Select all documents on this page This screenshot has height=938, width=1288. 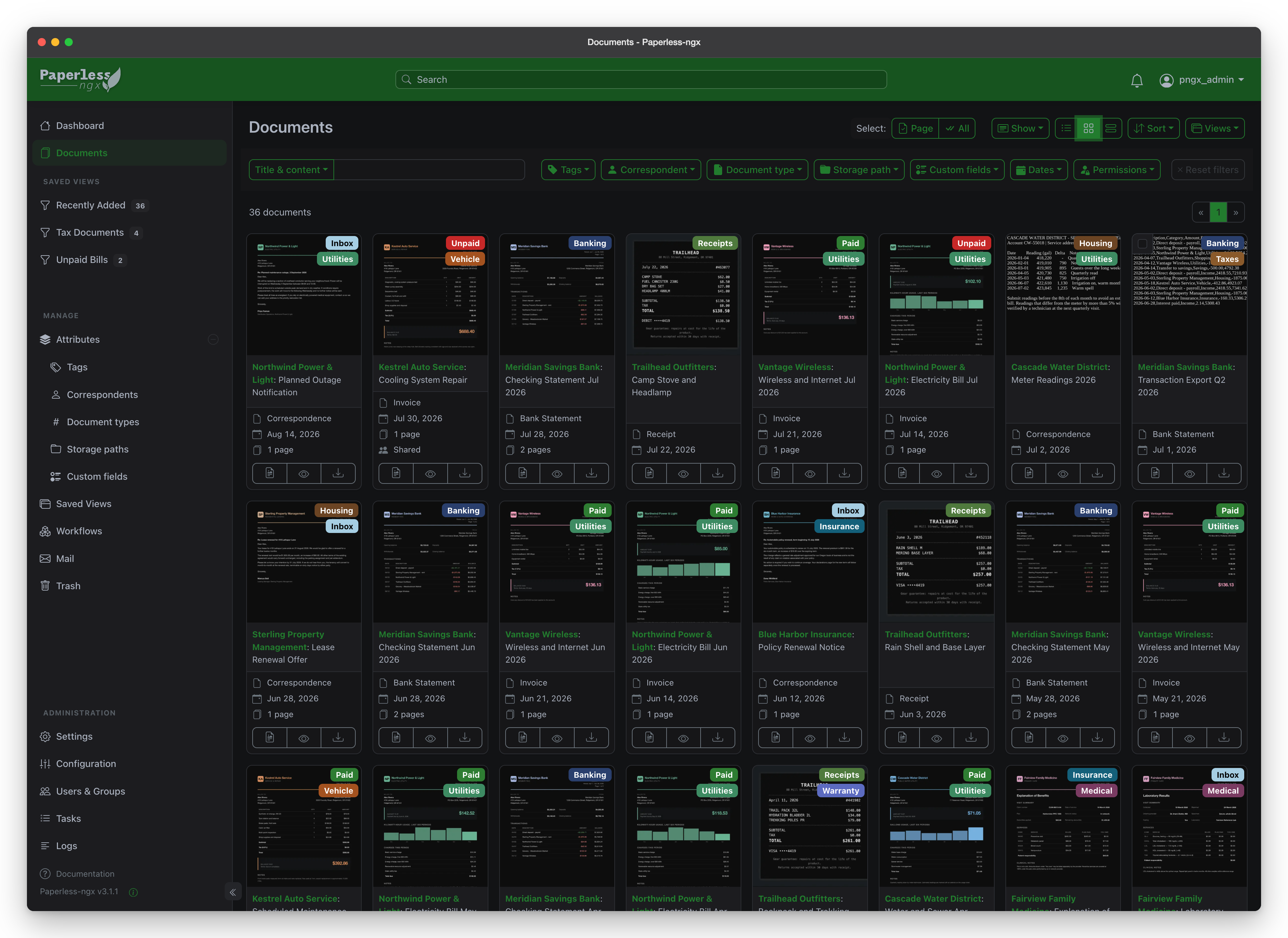point(915,128)
